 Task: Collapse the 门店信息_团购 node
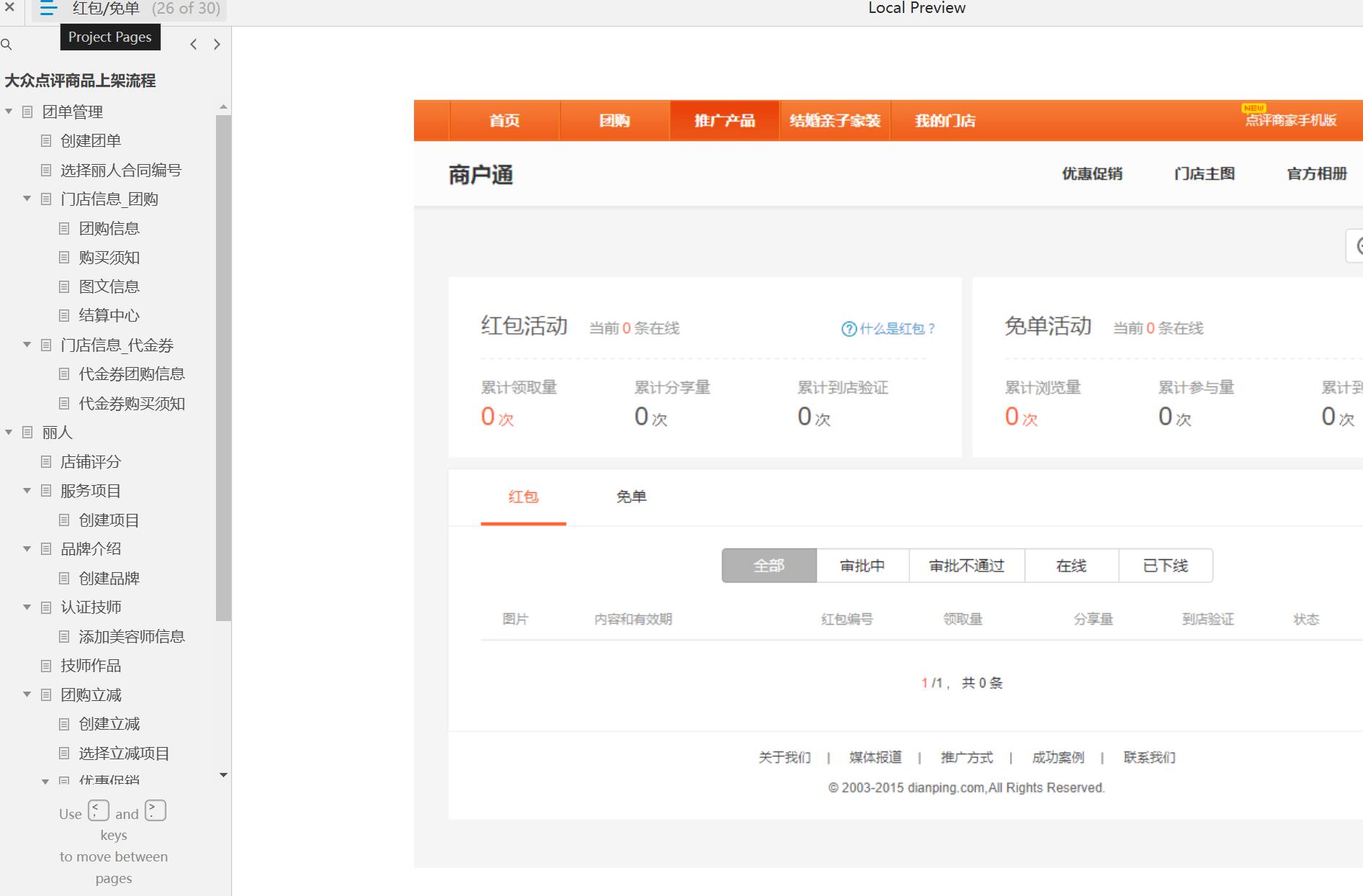pos(27,199)
